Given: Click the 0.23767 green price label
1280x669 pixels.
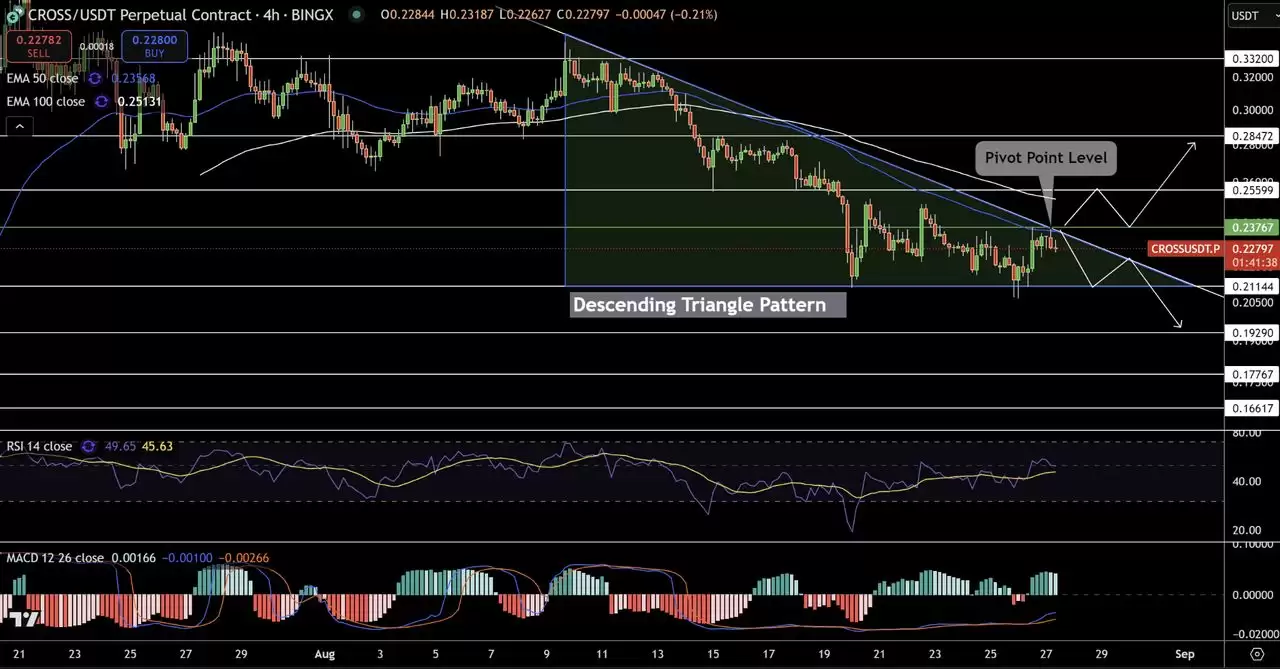Looking at the screenshot, I should click(x=1251, y=228).
